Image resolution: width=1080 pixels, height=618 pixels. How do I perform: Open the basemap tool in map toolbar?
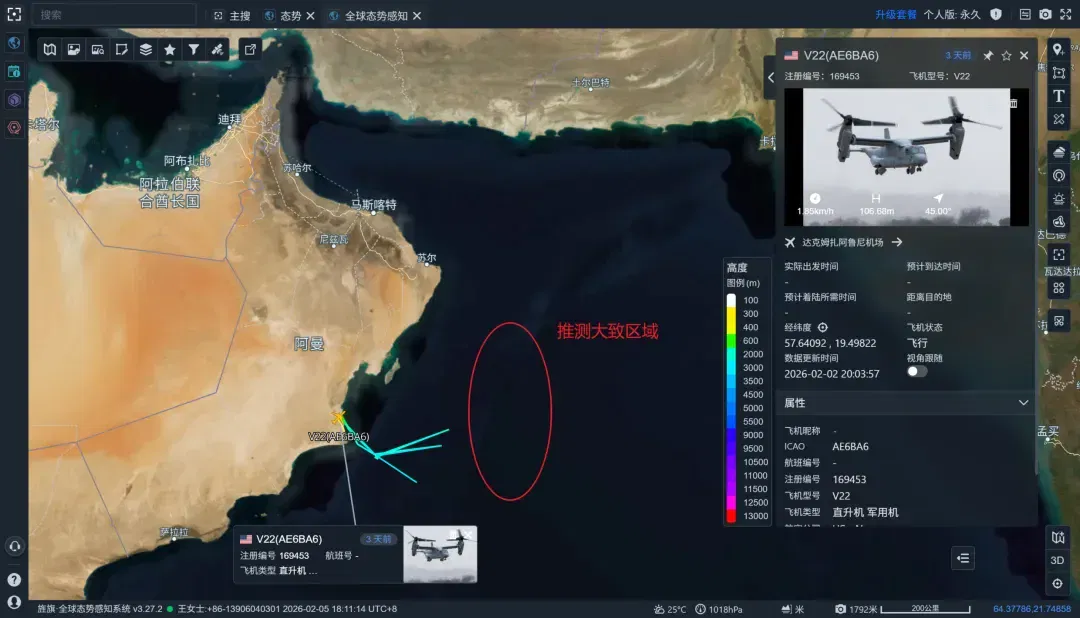[x=50, y=49]
